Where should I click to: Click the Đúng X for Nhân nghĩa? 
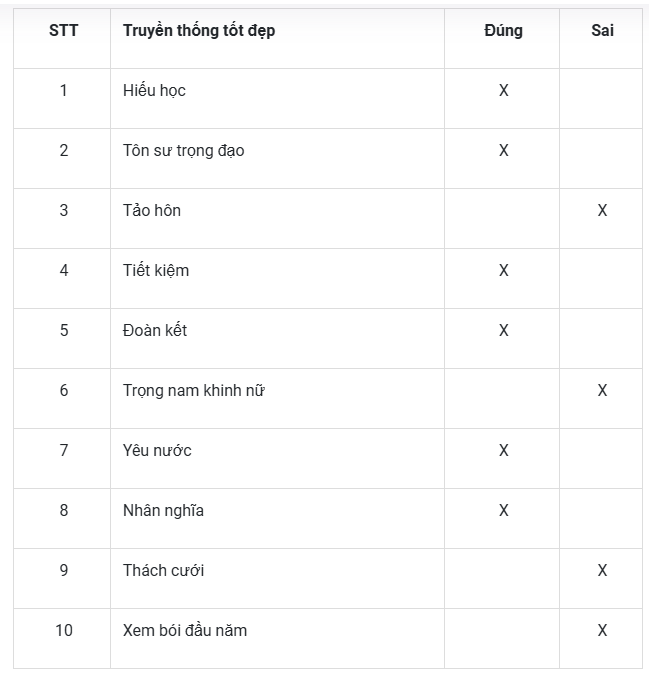[x=504, y=510]
